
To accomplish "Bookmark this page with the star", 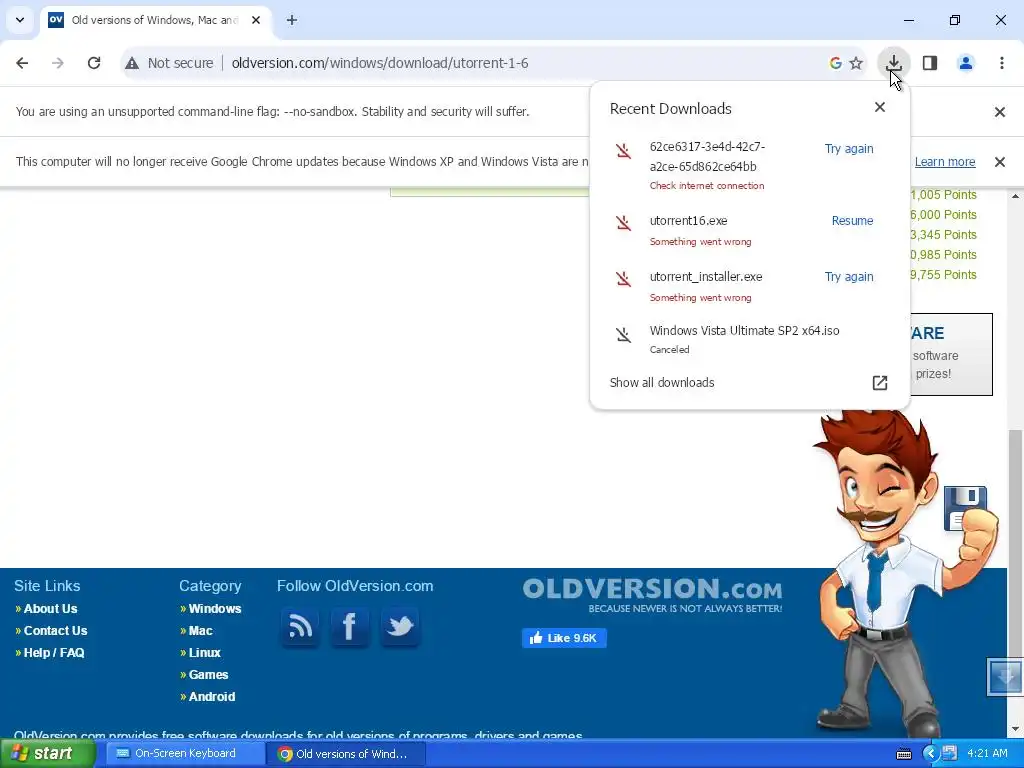I will tap(856, 63).
